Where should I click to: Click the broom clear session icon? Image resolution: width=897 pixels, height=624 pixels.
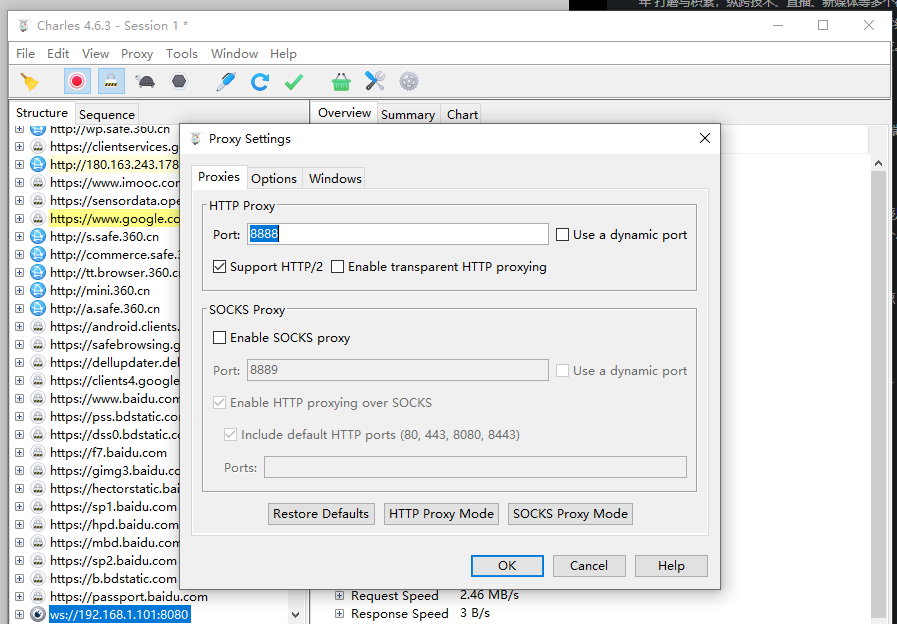(x=29, y=82)
